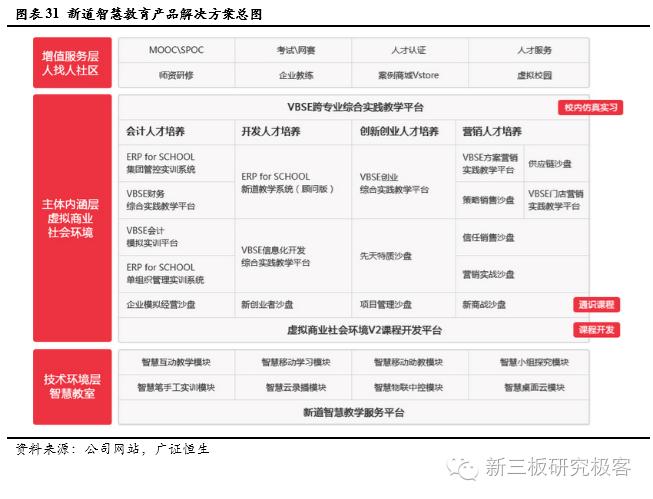653x499 pixels.
Task: Click the 课程开发 red tag
Action: coord(596,330)
